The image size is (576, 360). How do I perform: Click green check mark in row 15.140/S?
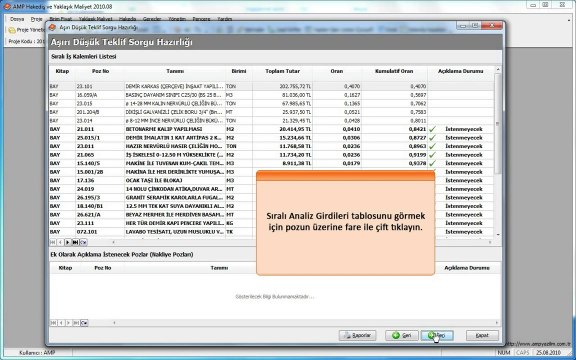(x=432, y=163)
